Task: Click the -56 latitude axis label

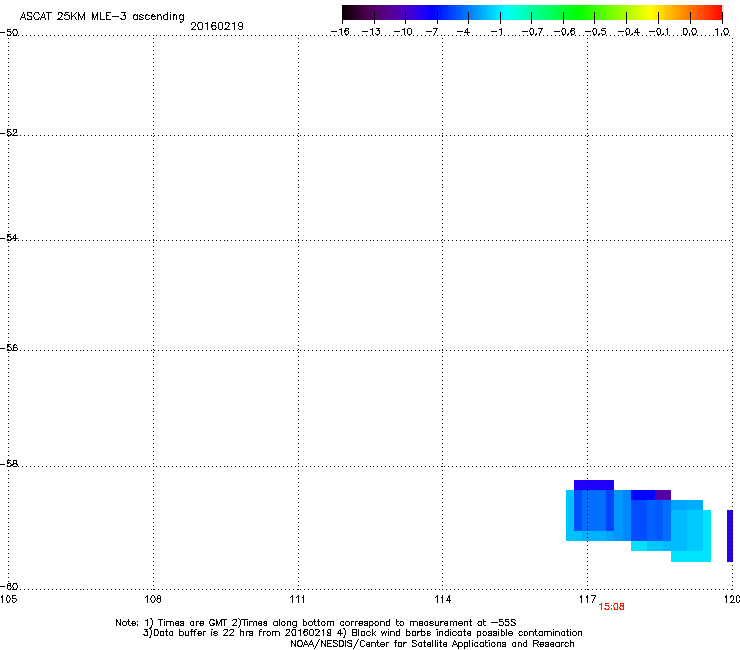Action: pyautogui.click(x=9, y=347)
